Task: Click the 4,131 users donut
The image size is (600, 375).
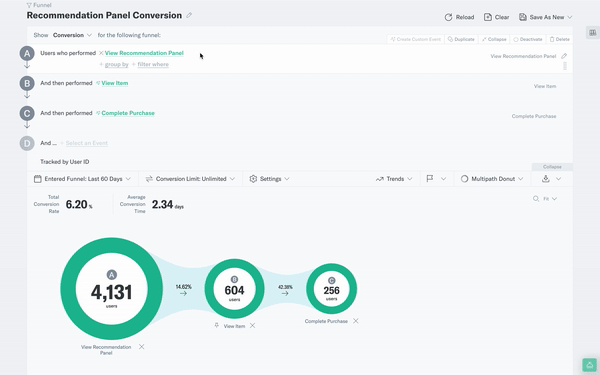Action: click(111, 289)
